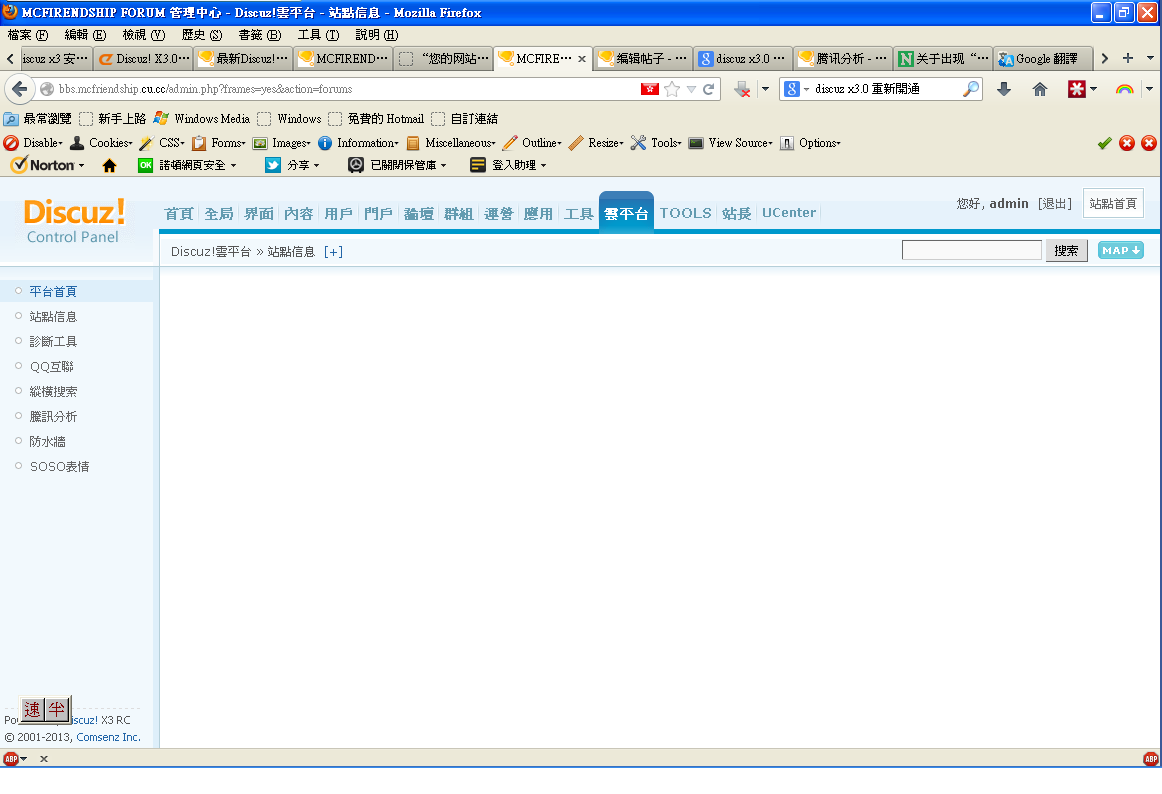Select SOSO表情 in sidebar
The width and height of the screenshot is (1162, 794).
(x=59, y=467)
